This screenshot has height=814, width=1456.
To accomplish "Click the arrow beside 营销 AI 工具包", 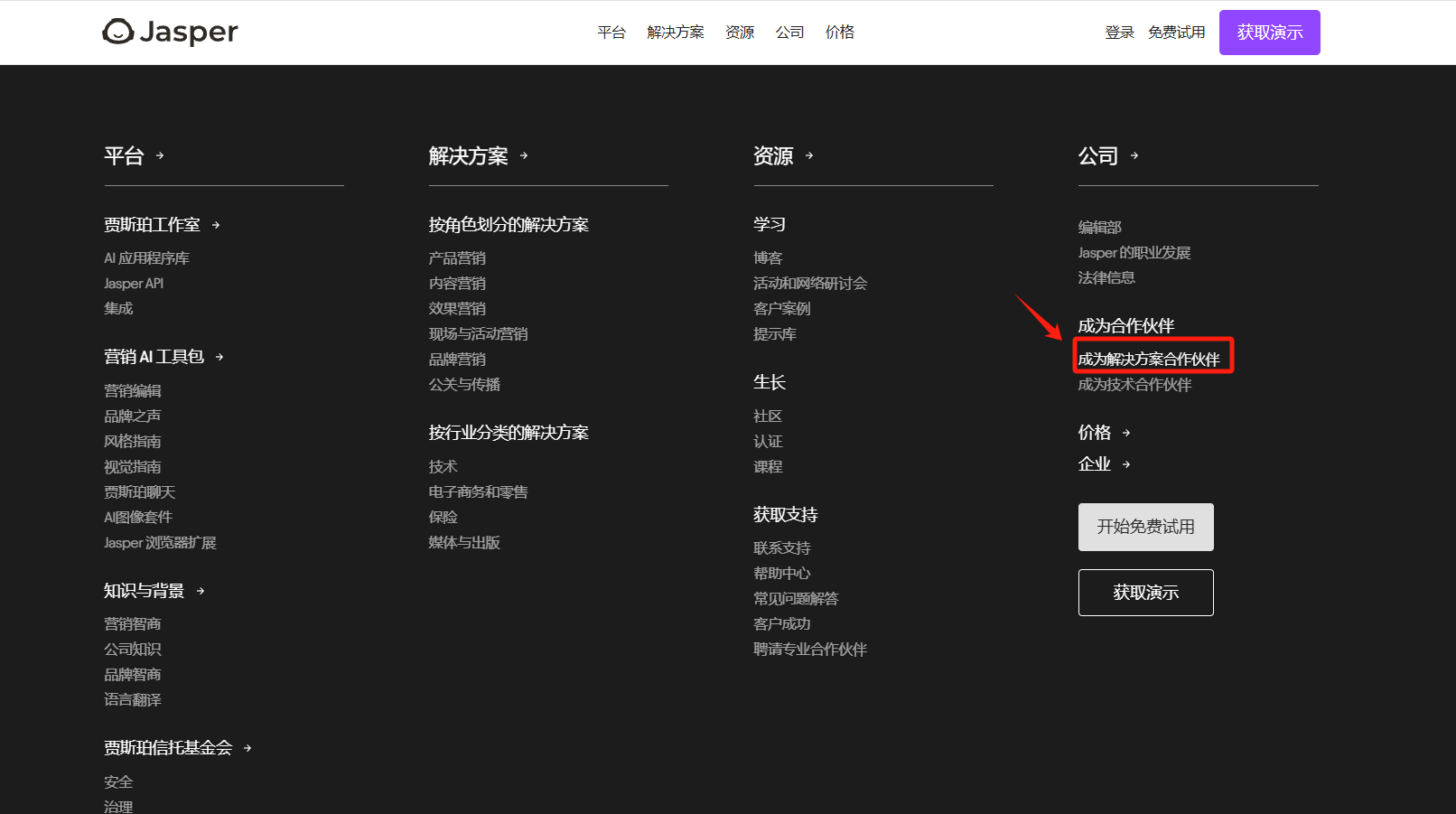I will click(219, 358).
